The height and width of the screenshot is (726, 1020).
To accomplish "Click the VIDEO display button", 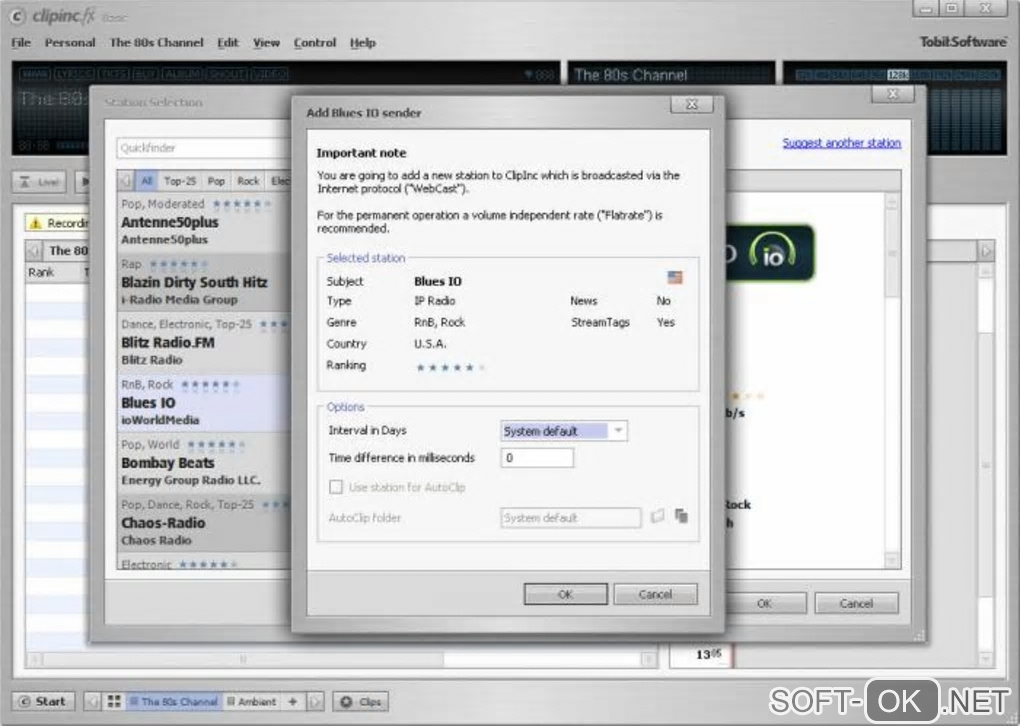I will click(269, 74).
